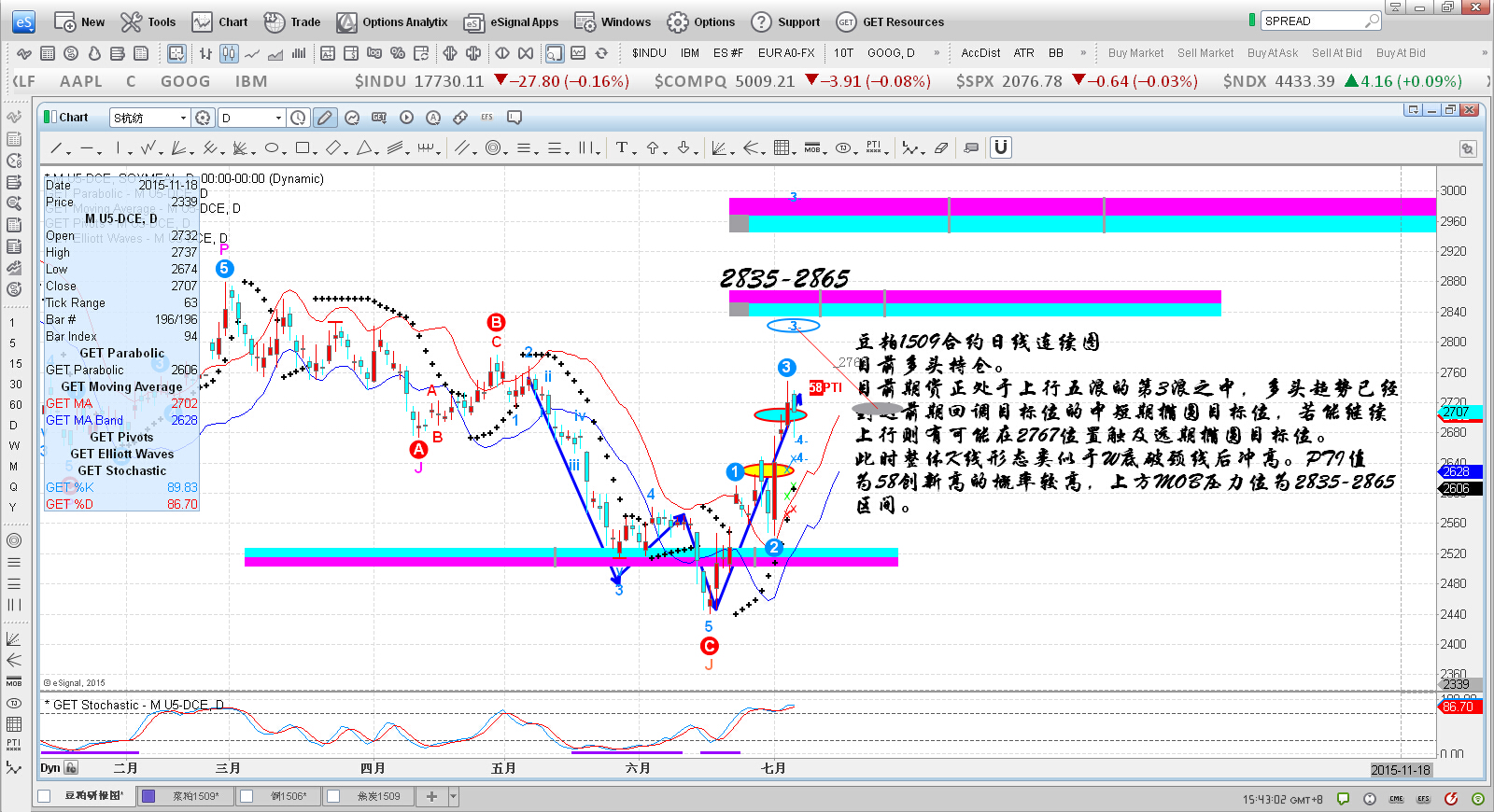The width and height of the screenshot is (1494, 812).
Task: Open the Trade menu
Action: [292, 21]
